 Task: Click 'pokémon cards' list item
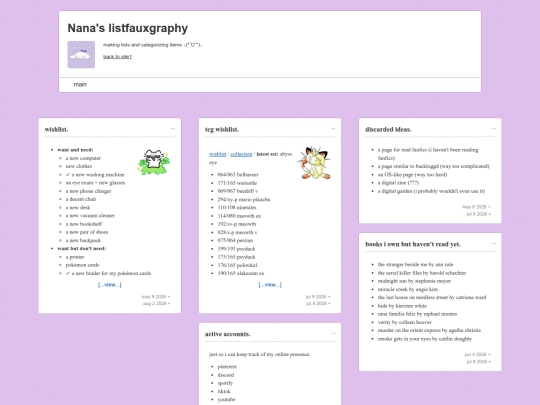coord(82,265)
